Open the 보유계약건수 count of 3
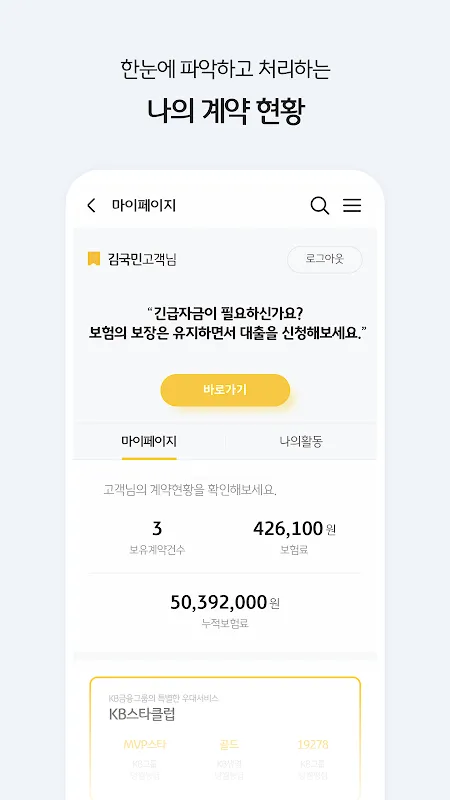 [x=157, y=529]
